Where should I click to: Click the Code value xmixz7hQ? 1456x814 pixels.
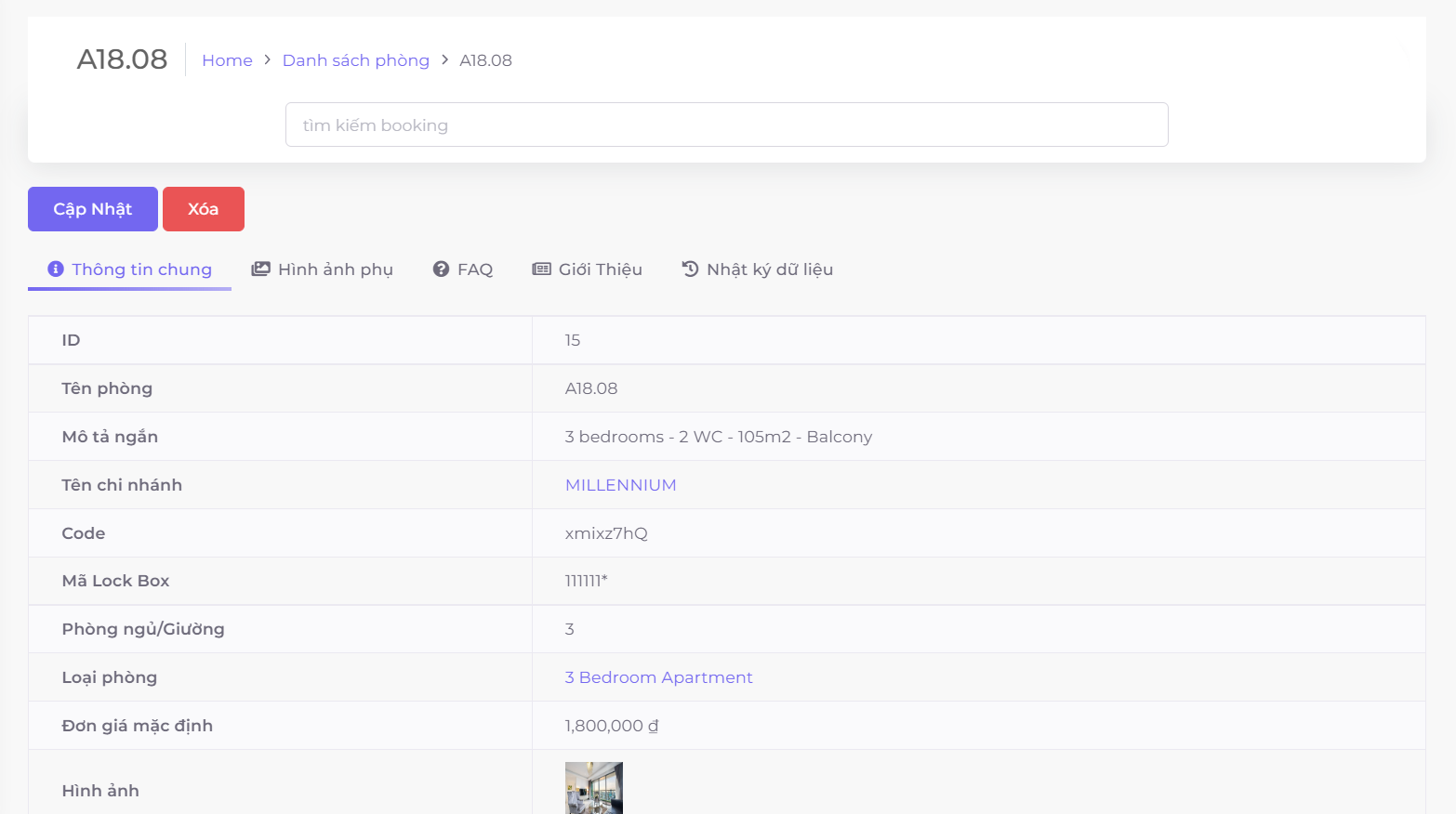click(606, 533)
